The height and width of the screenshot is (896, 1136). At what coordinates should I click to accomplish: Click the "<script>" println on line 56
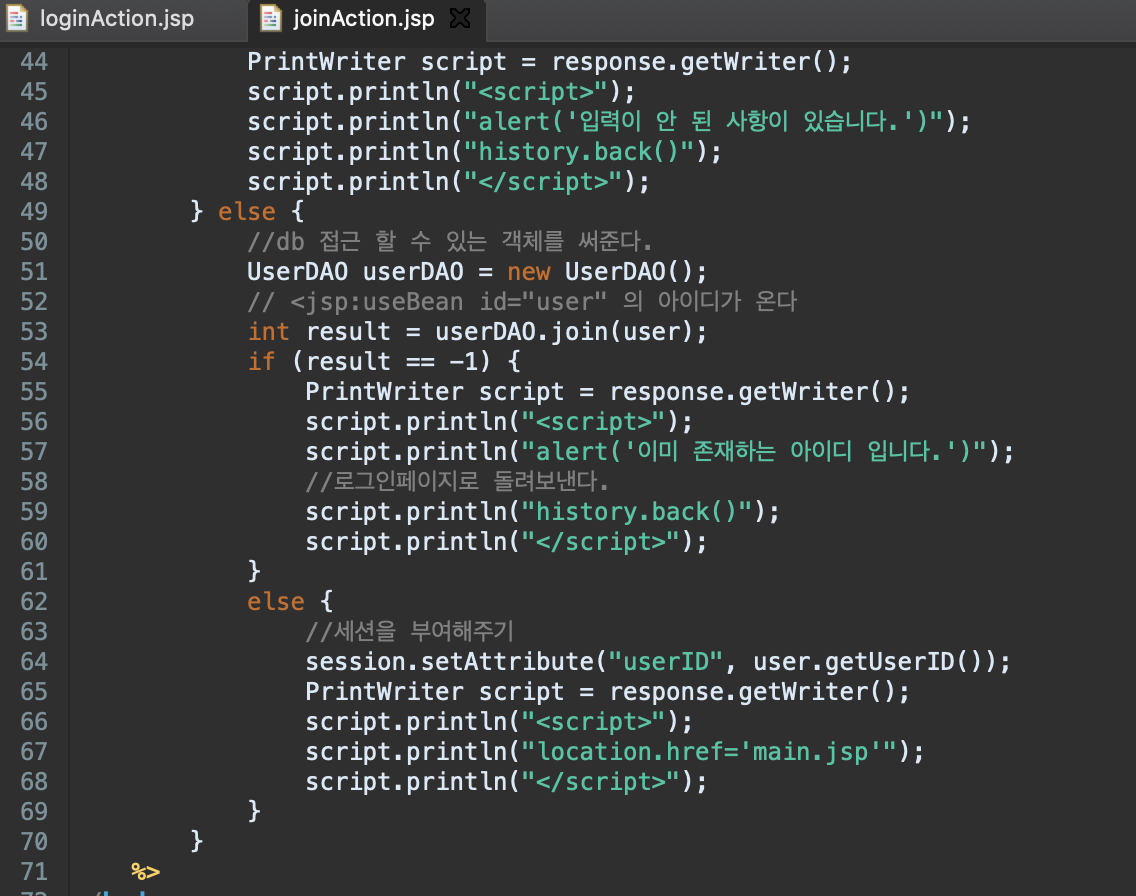point(498,422)
